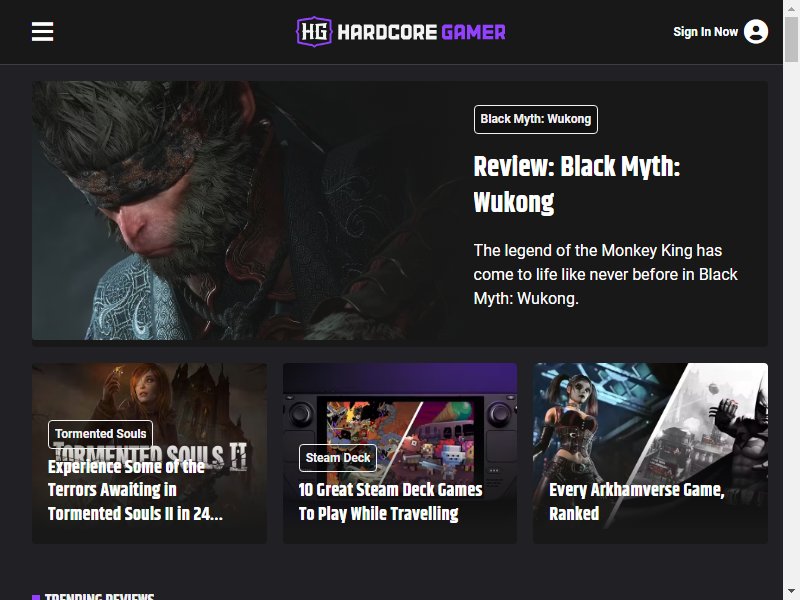Viewport: 800px width, 600px height.
Task: Click the user profile avatar icon
Action: pos(756,32)
